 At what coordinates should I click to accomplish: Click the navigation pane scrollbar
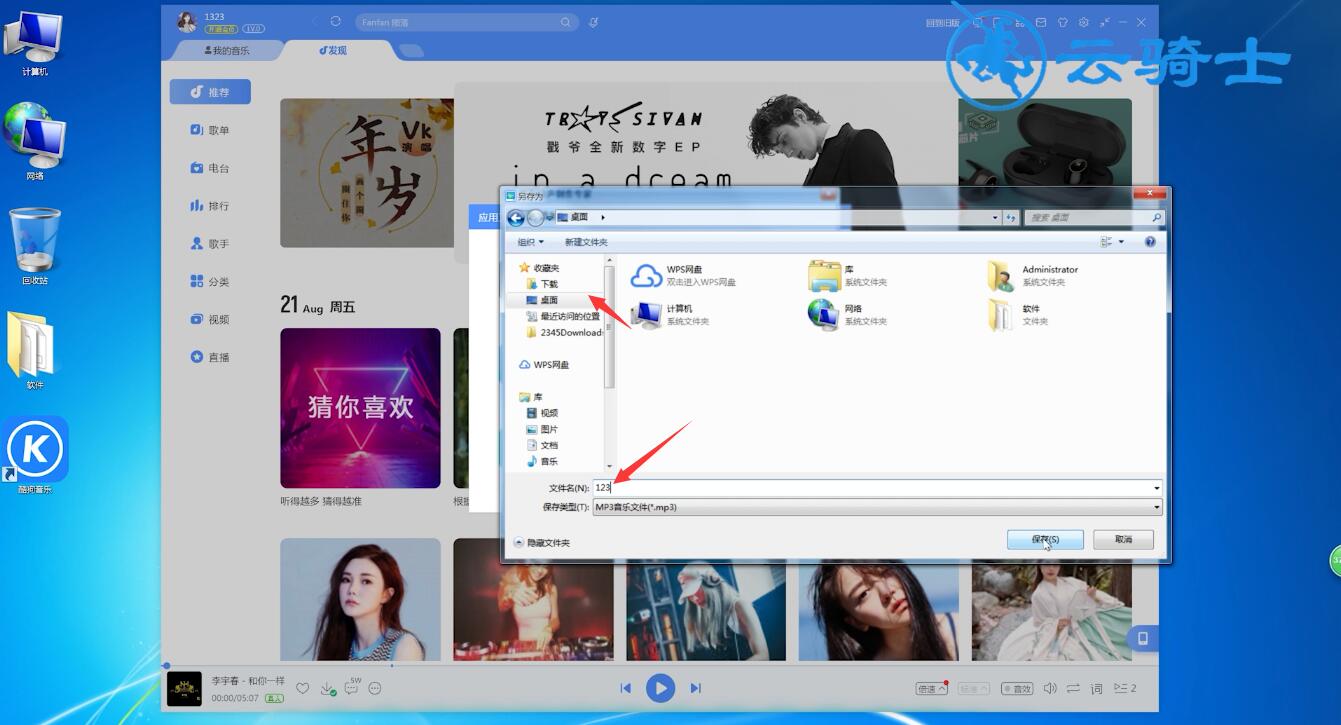point(610,325)
